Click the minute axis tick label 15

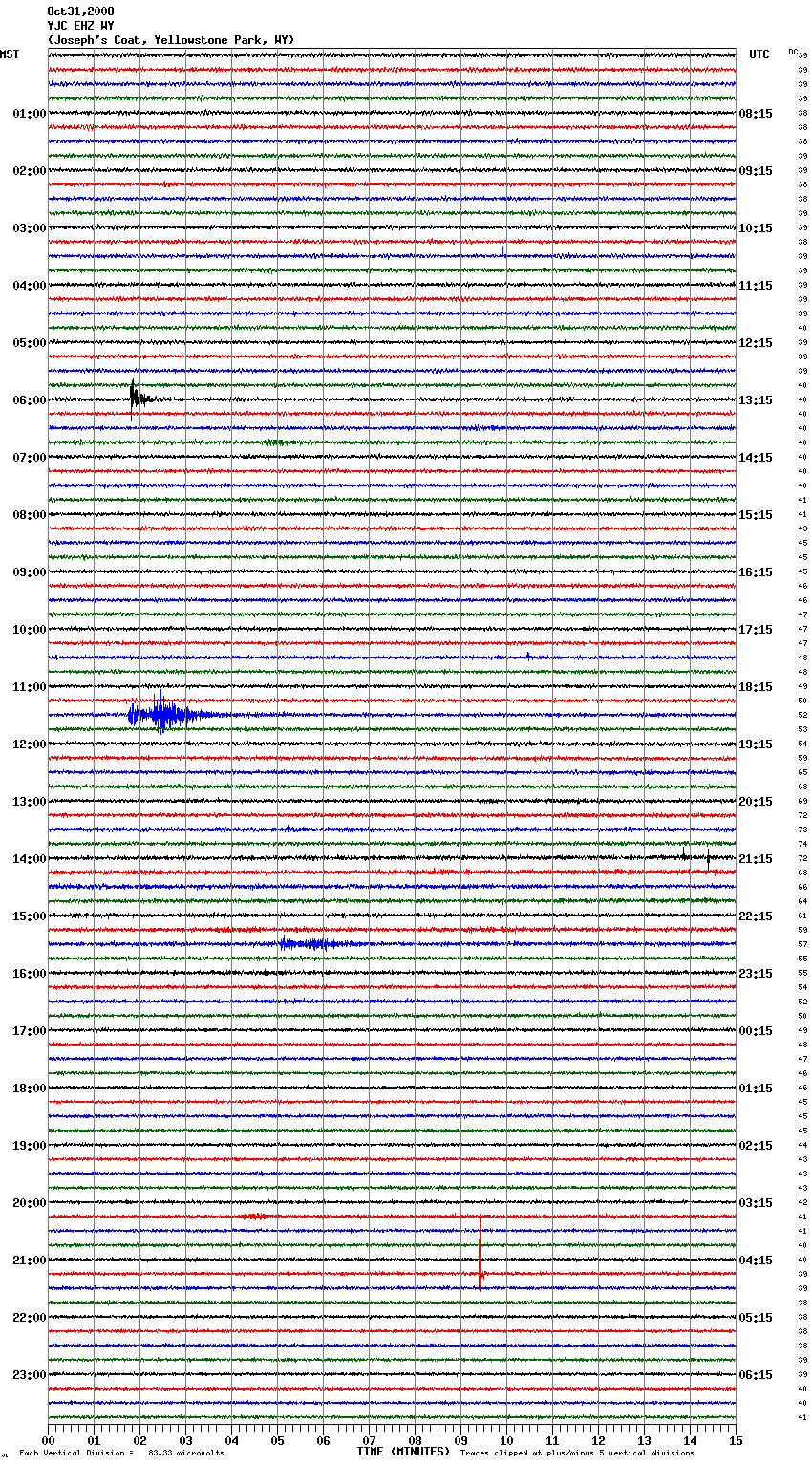click(x=736, y=1440)
